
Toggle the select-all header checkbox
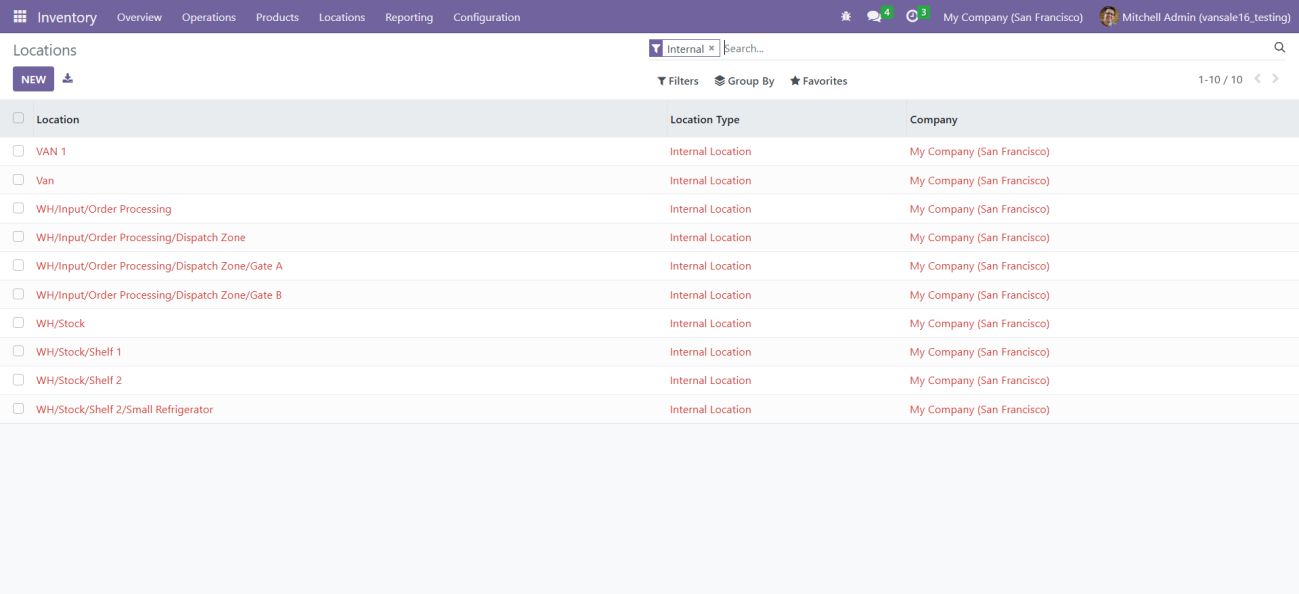(18, 118)
